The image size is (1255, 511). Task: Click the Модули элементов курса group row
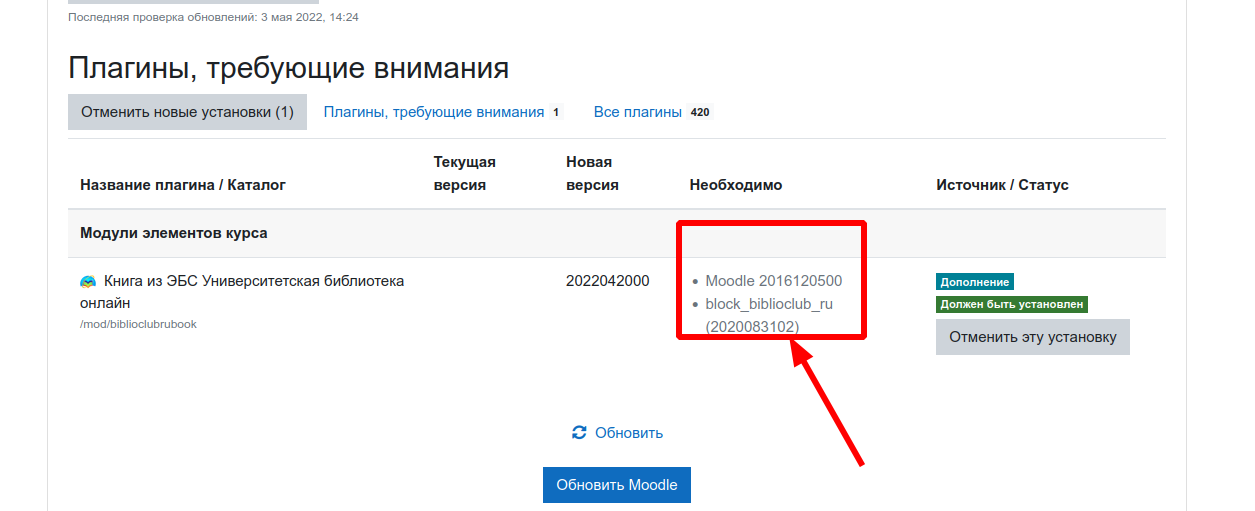click(617, 233)
